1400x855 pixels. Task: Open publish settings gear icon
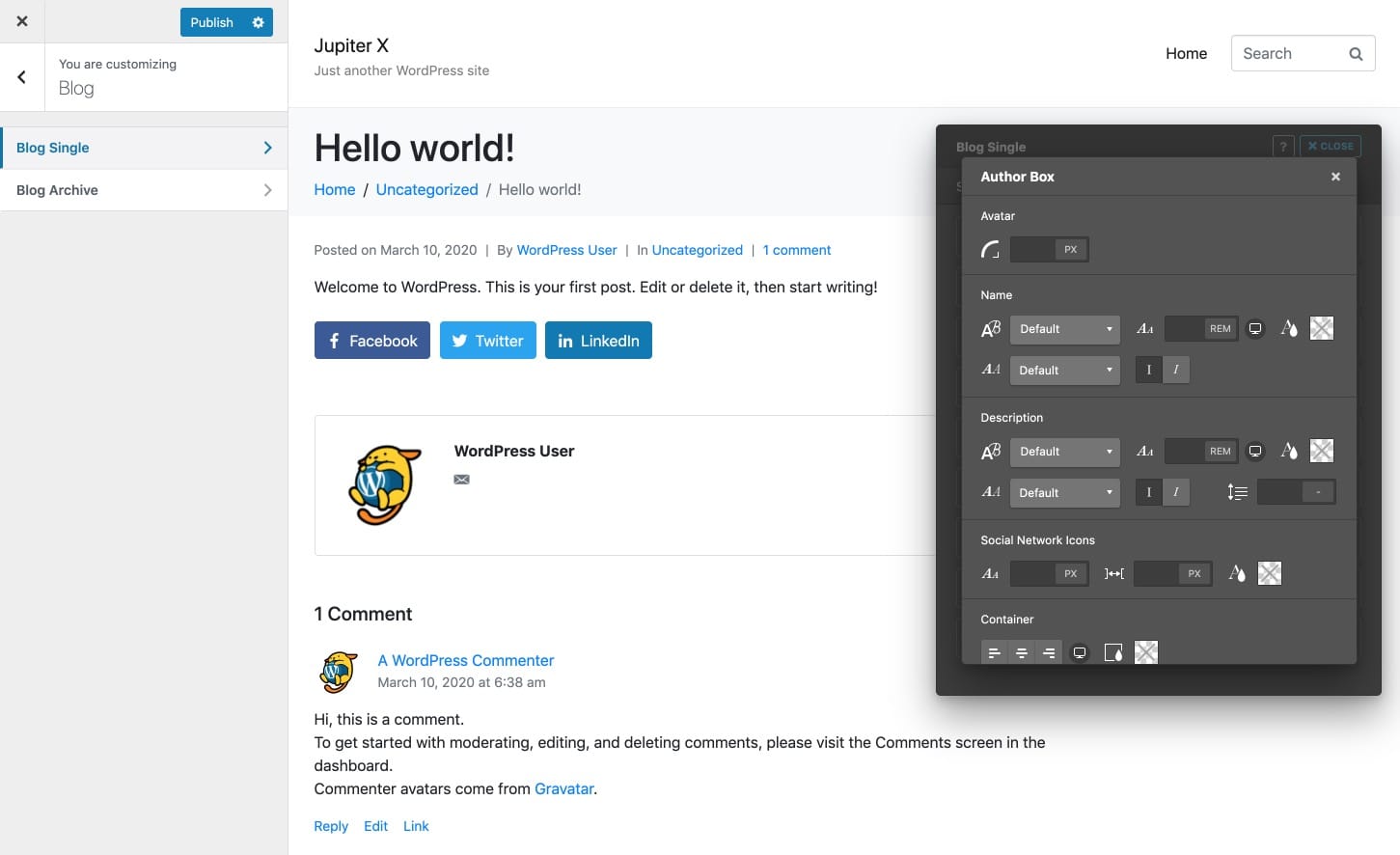point(259,22)
